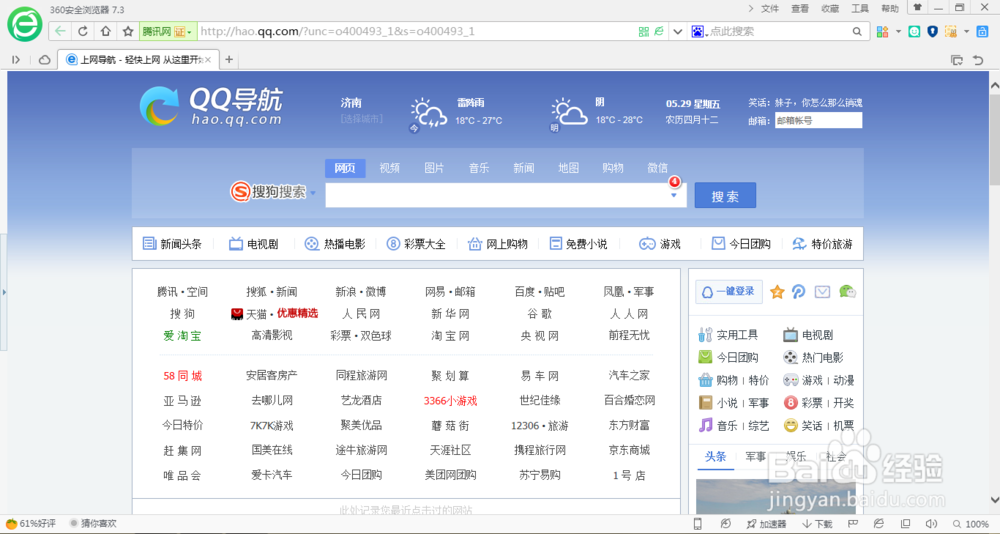Open the 京东商城 link

(629, 450)
